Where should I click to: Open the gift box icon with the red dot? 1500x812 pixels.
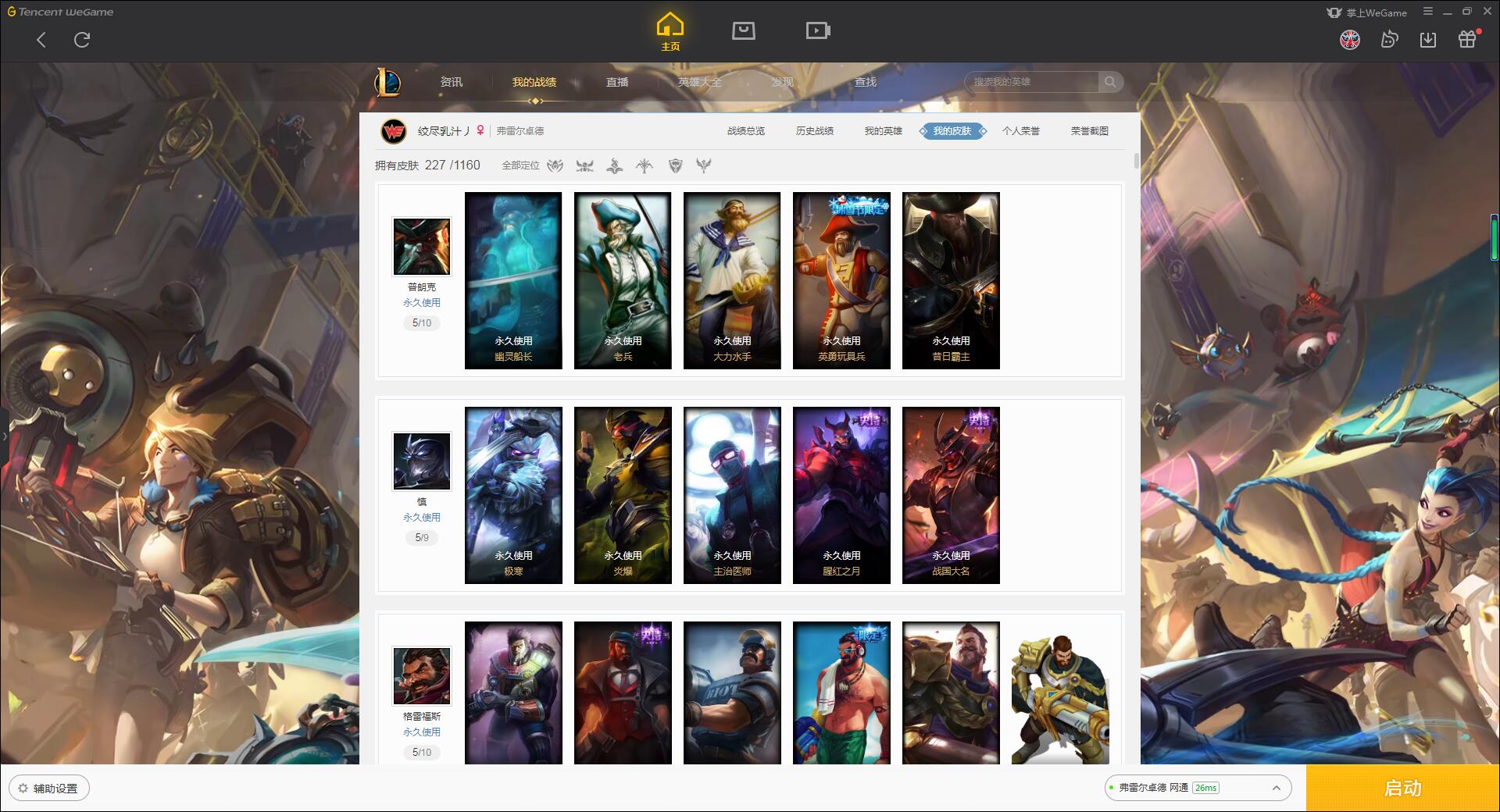1468,39
